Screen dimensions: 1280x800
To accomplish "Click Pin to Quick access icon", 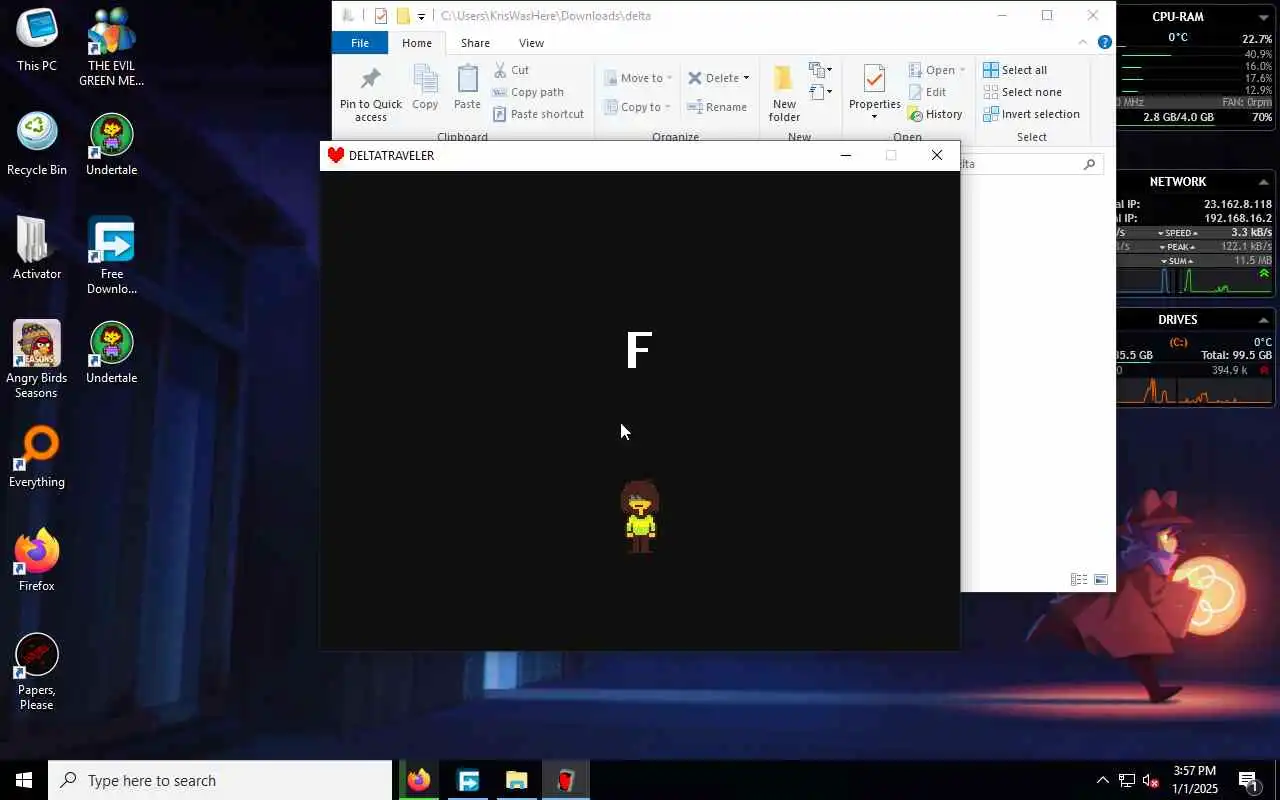I will tap(370, 79).
